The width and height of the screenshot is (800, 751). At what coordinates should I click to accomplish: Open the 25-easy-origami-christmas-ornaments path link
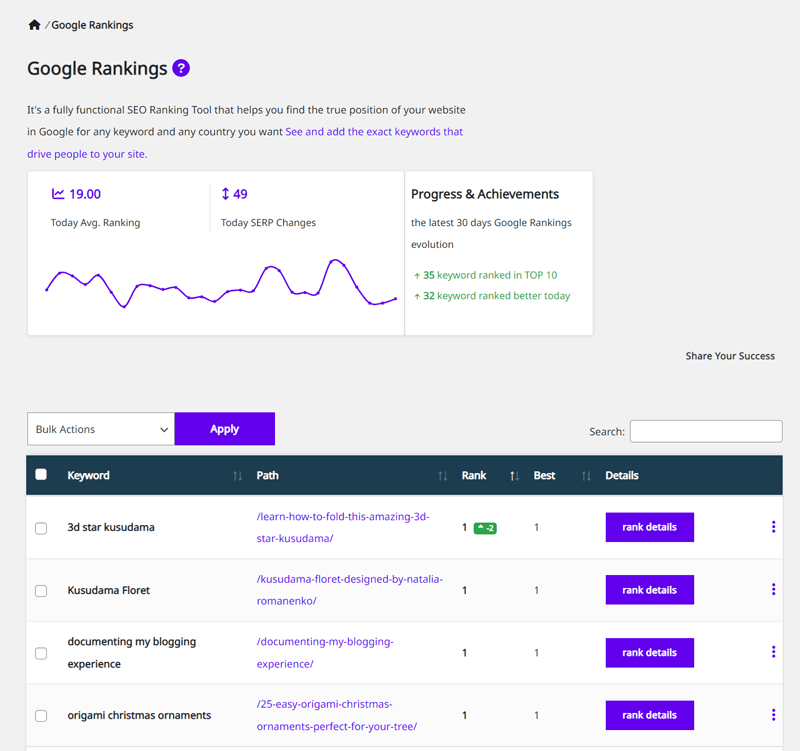[x=337, y=715]
